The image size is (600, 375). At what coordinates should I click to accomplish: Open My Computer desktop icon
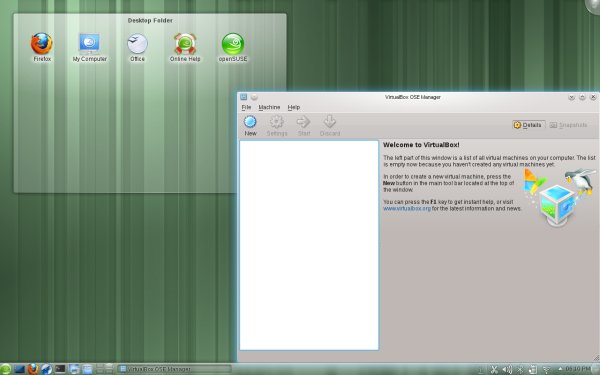point(90,47)
